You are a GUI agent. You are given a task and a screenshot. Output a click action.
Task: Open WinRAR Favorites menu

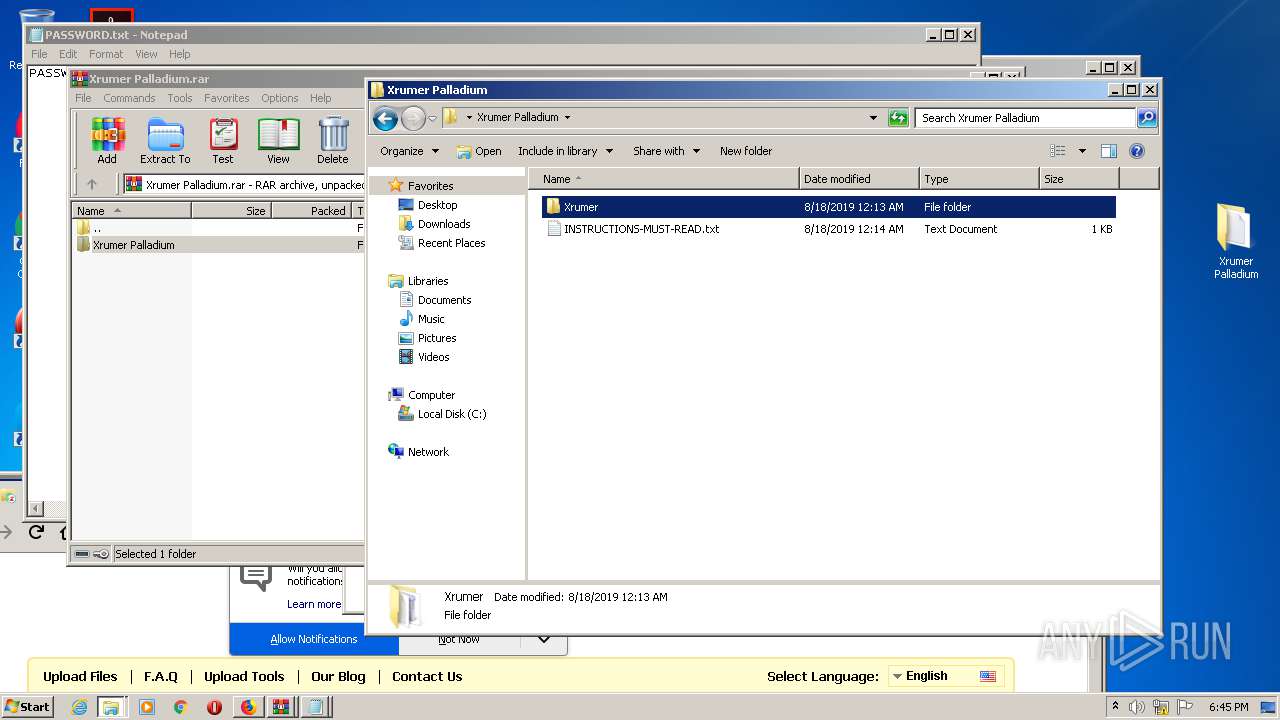click(227, 98)
